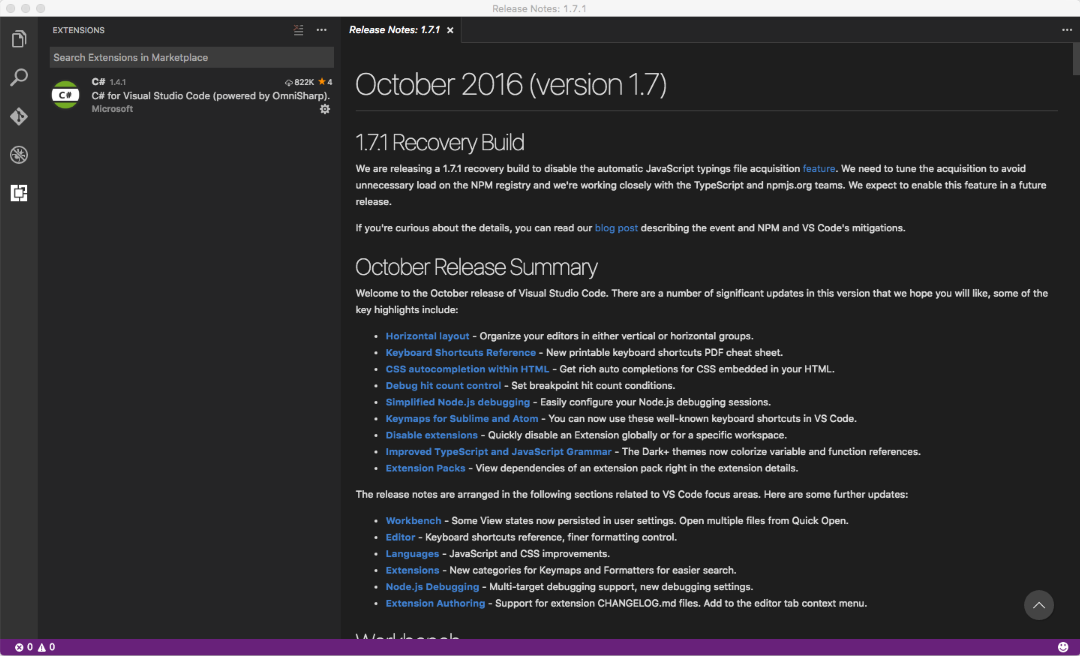Click the C# extension star rating
The height and width of the screenshot is (656, 1080).
325,82
